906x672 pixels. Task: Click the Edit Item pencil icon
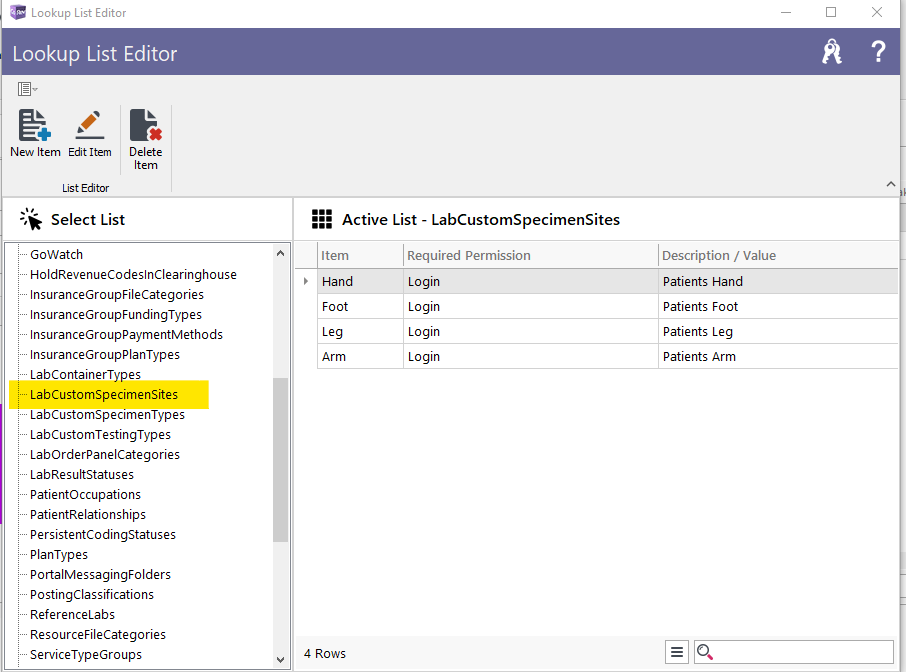pyautogui.click(x=89, y=125)
